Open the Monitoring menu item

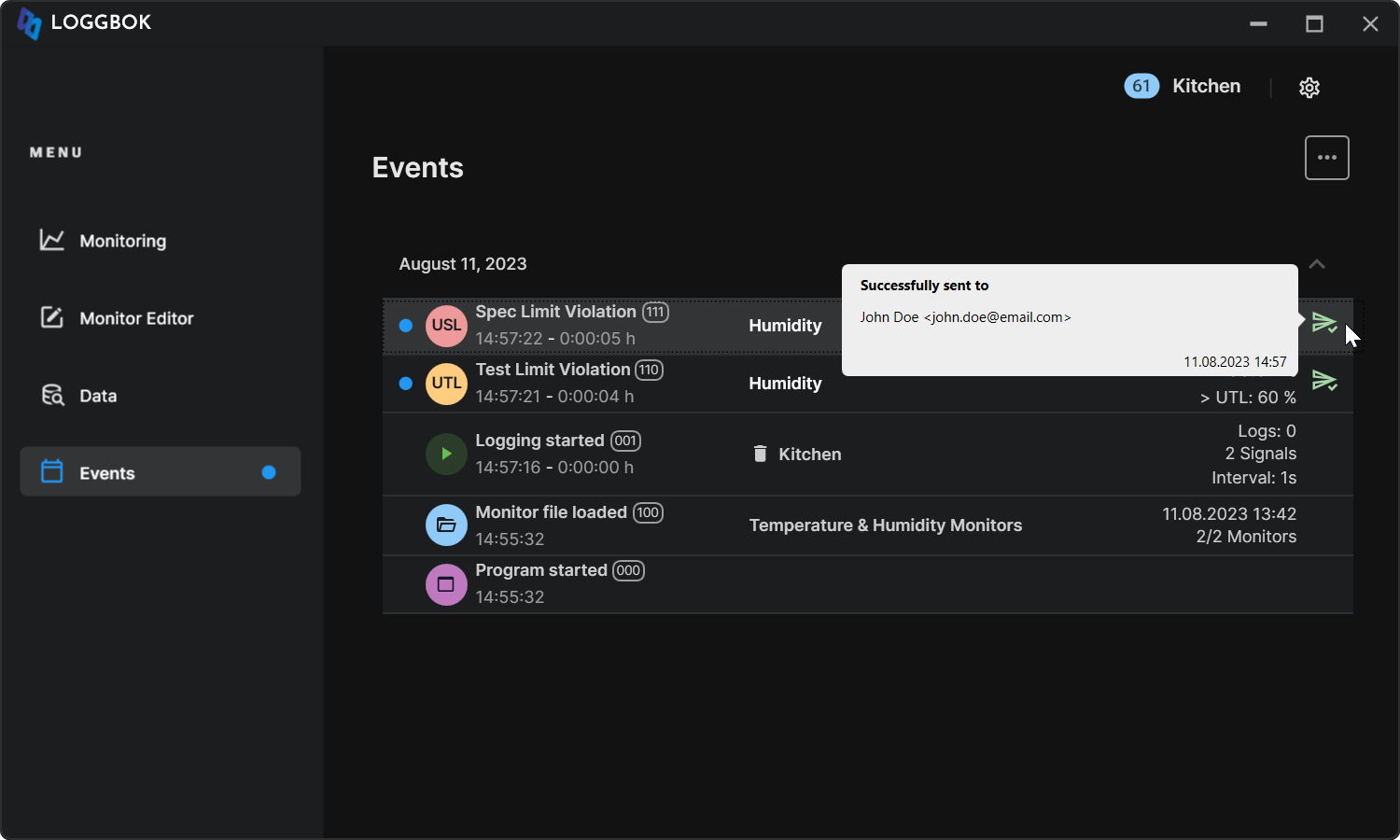(122, 241)
